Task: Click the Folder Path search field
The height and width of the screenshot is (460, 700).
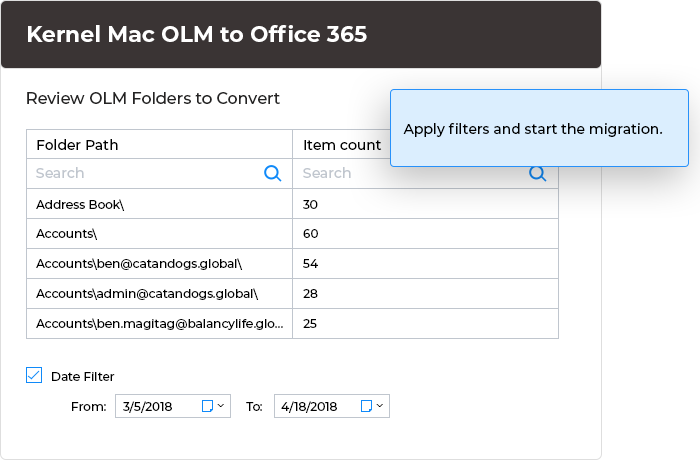Action: pyautogui.click(x=159, y=173)
